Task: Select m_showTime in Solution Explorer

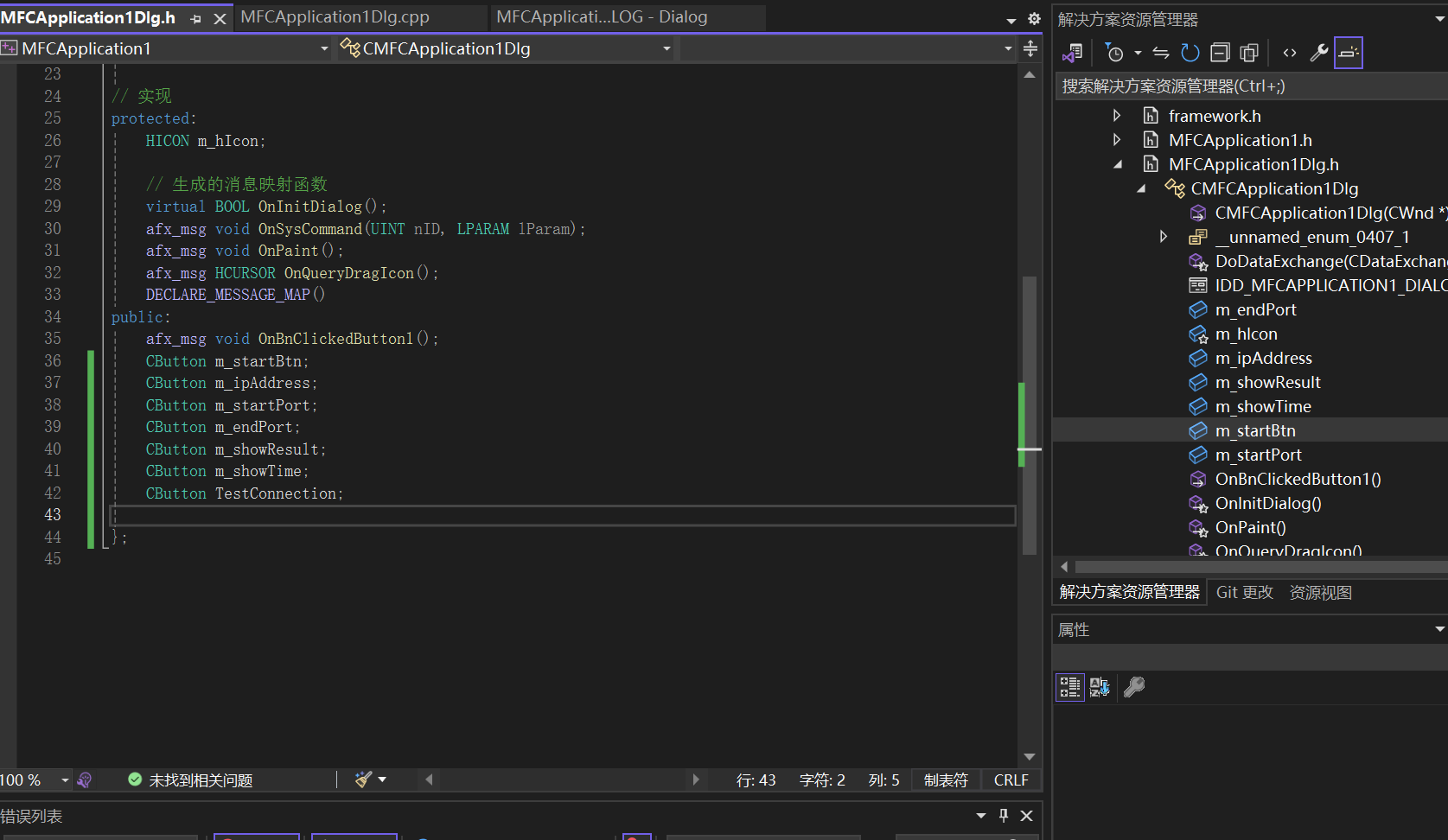Action: point(1263,406)
